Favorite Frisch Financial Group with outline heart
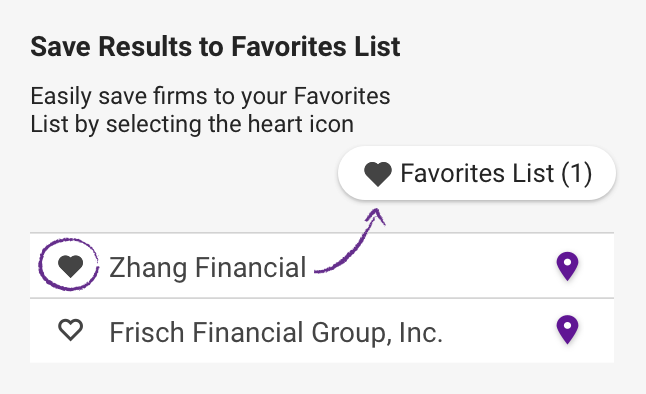Screen dimensions: 646x394 (x=70, y=330)
